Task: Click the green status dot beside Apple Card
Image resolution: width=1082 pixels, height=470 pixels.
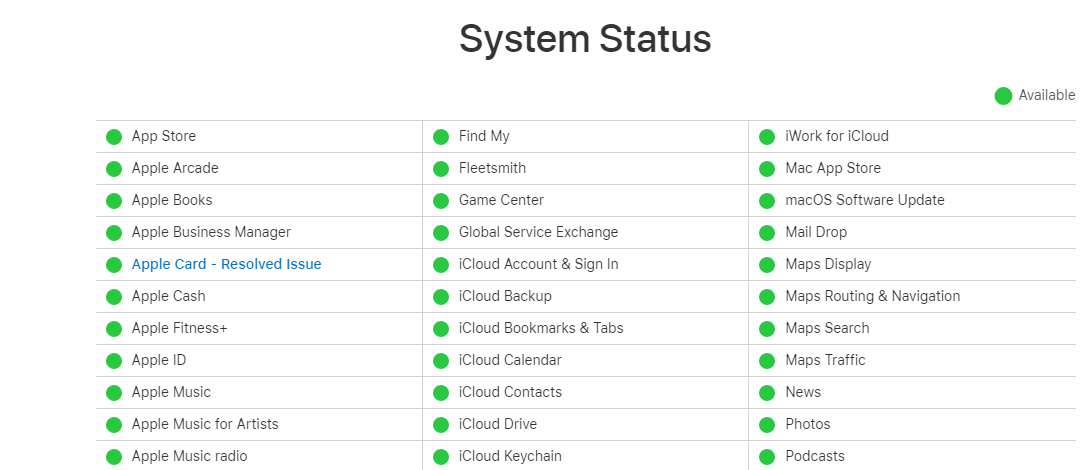Action: coord(114,264)
